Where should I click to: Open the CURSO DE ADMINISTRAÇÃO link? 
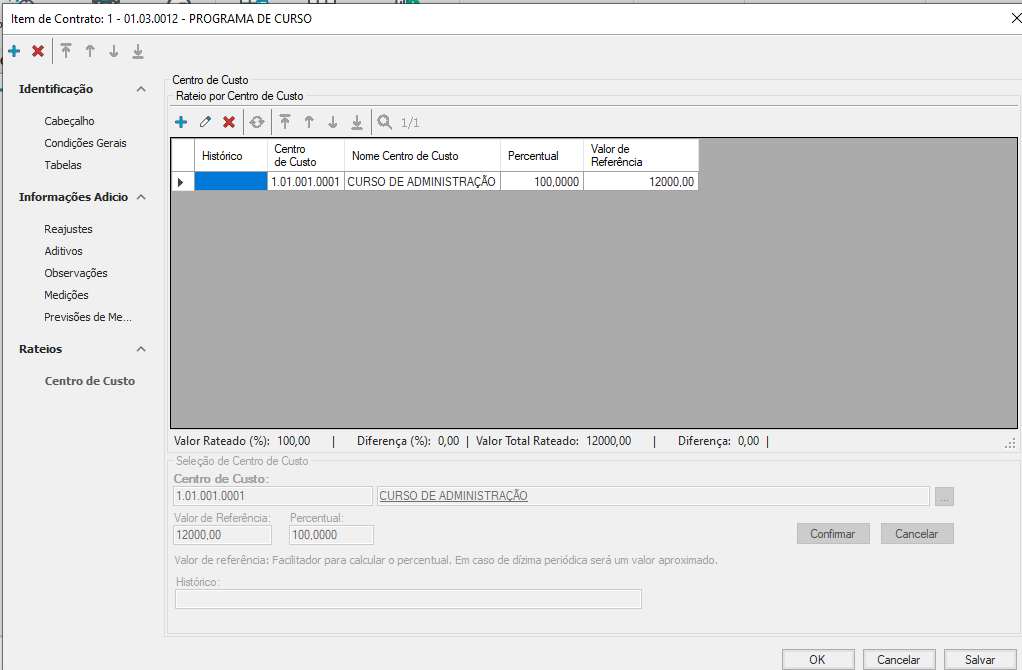tap(453, 496)
